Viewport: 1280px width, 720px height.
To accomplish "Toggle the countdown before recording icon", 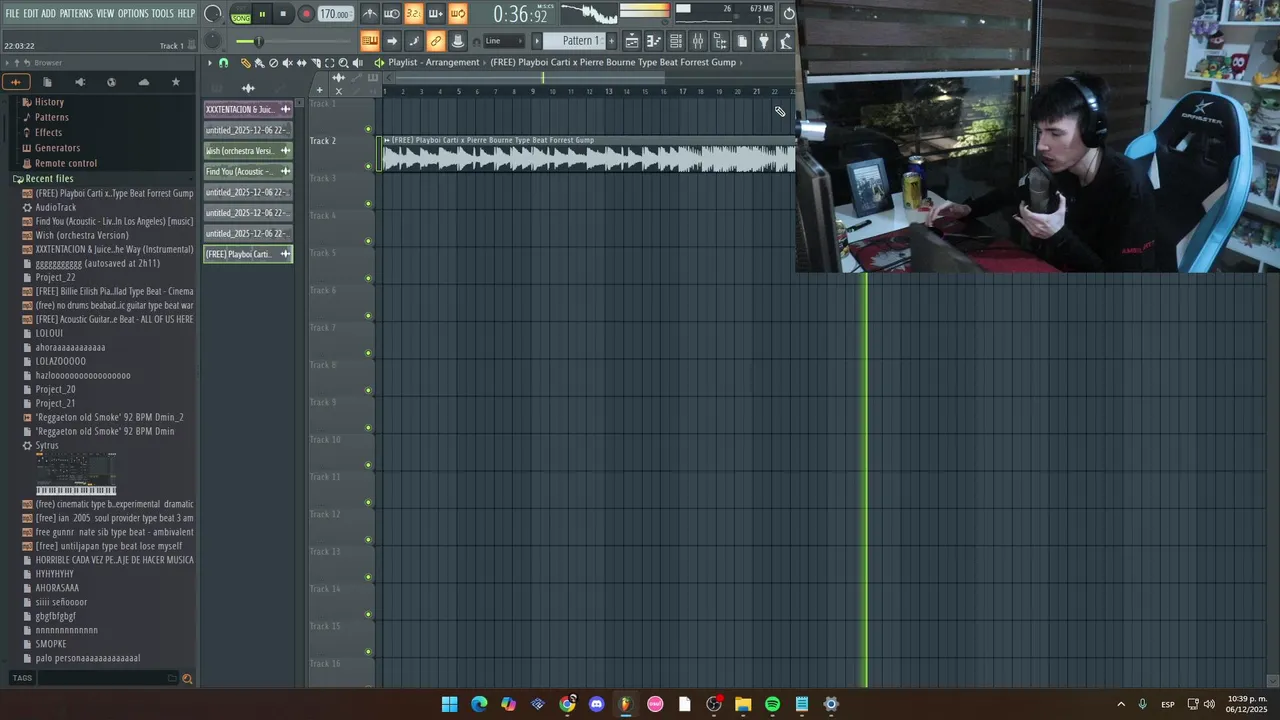I will [414, 14].
